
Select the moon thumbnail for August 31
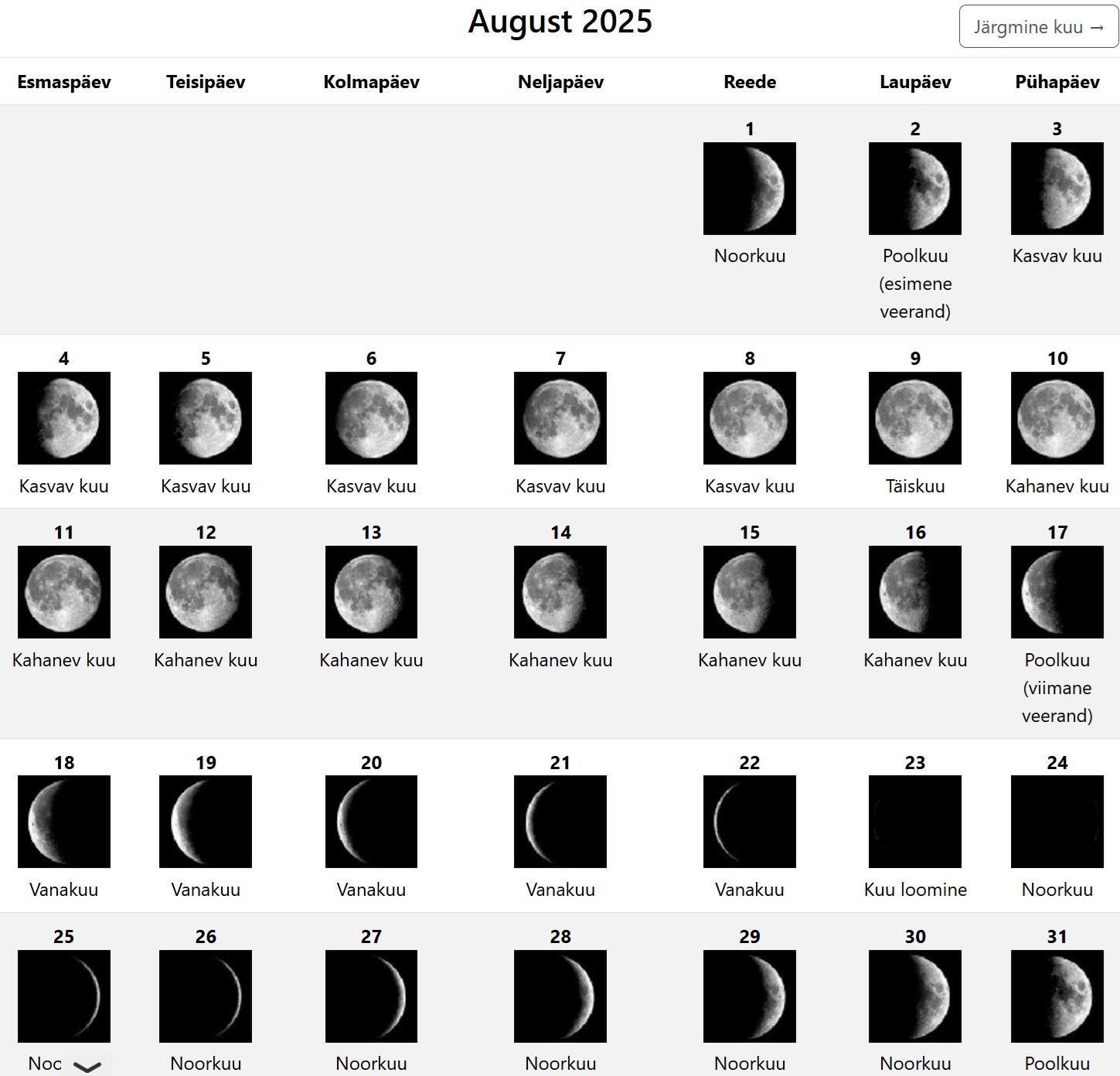click(1057, 996)
